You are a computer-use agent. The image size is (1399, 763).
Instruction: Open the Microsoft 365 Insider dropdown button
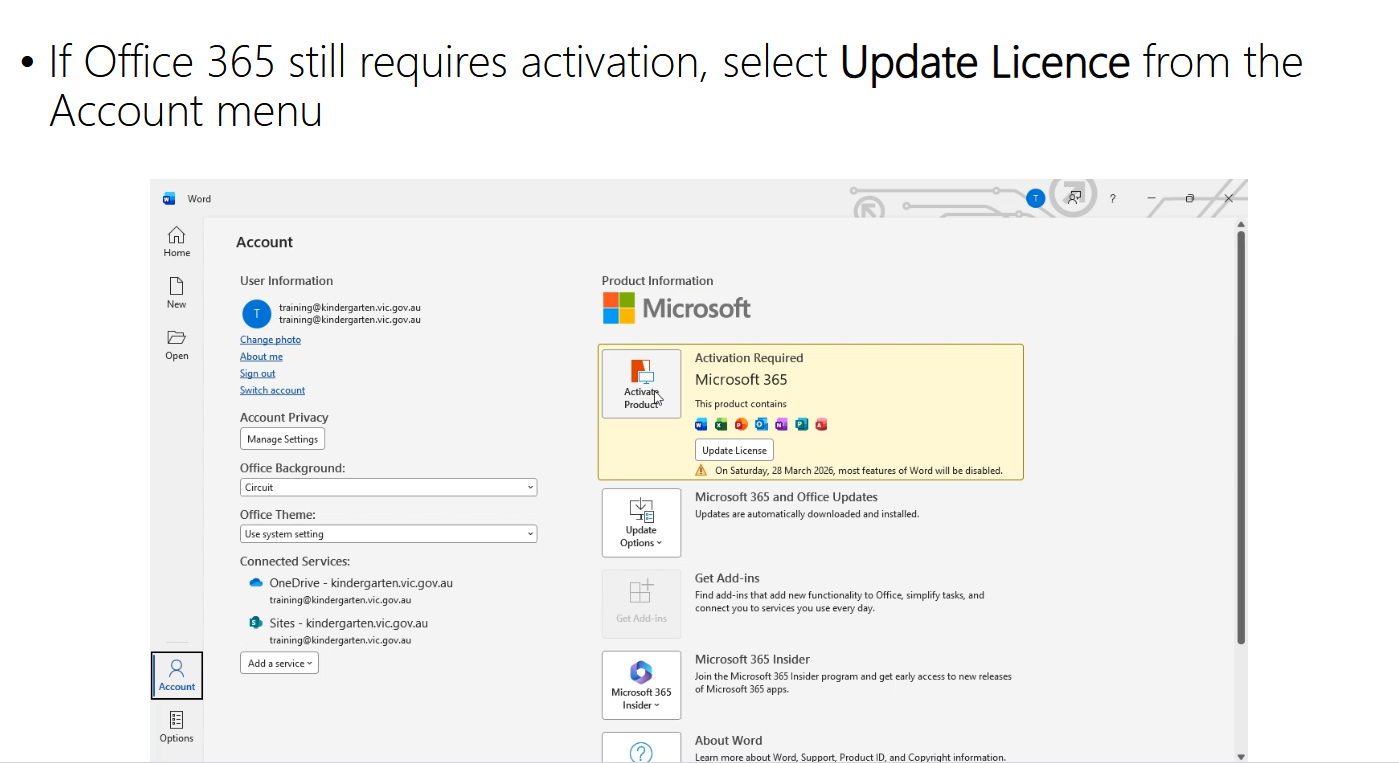point(641,685)
